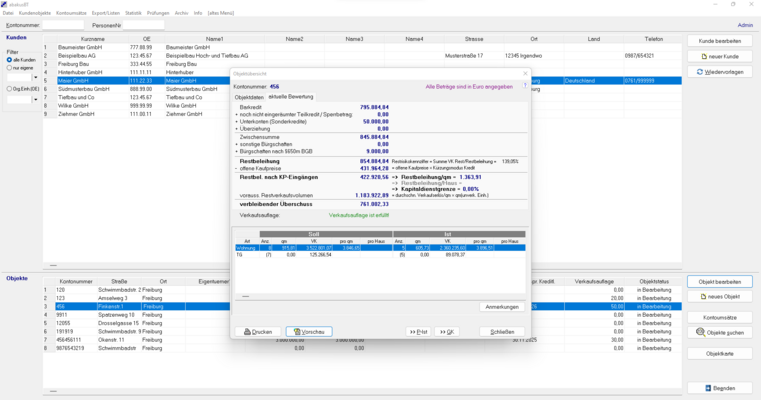Select the 'Org.Einh.(OE)' radio button
Image resolution: width=761 pixels, height=400 pixels.
[x=9, y=89]
